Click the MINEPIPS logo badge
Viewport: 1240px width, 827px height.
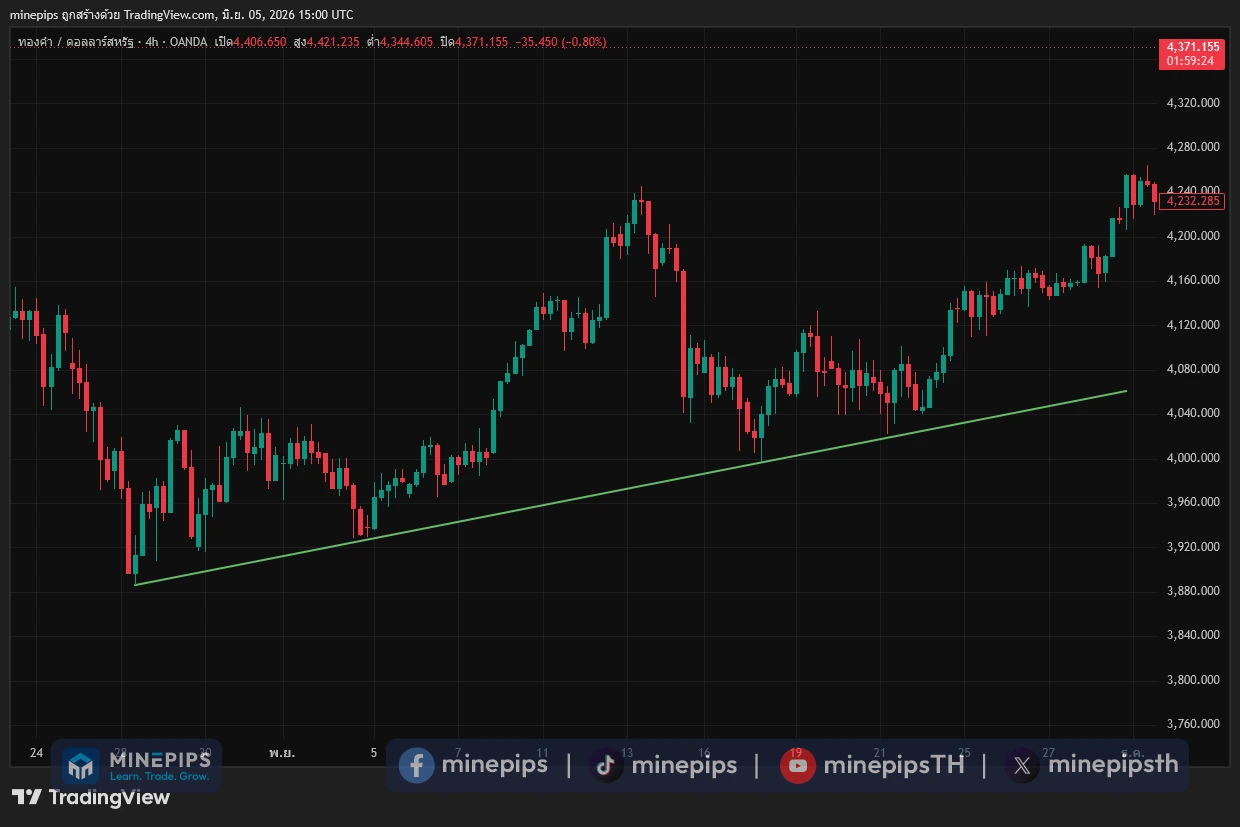137,766
